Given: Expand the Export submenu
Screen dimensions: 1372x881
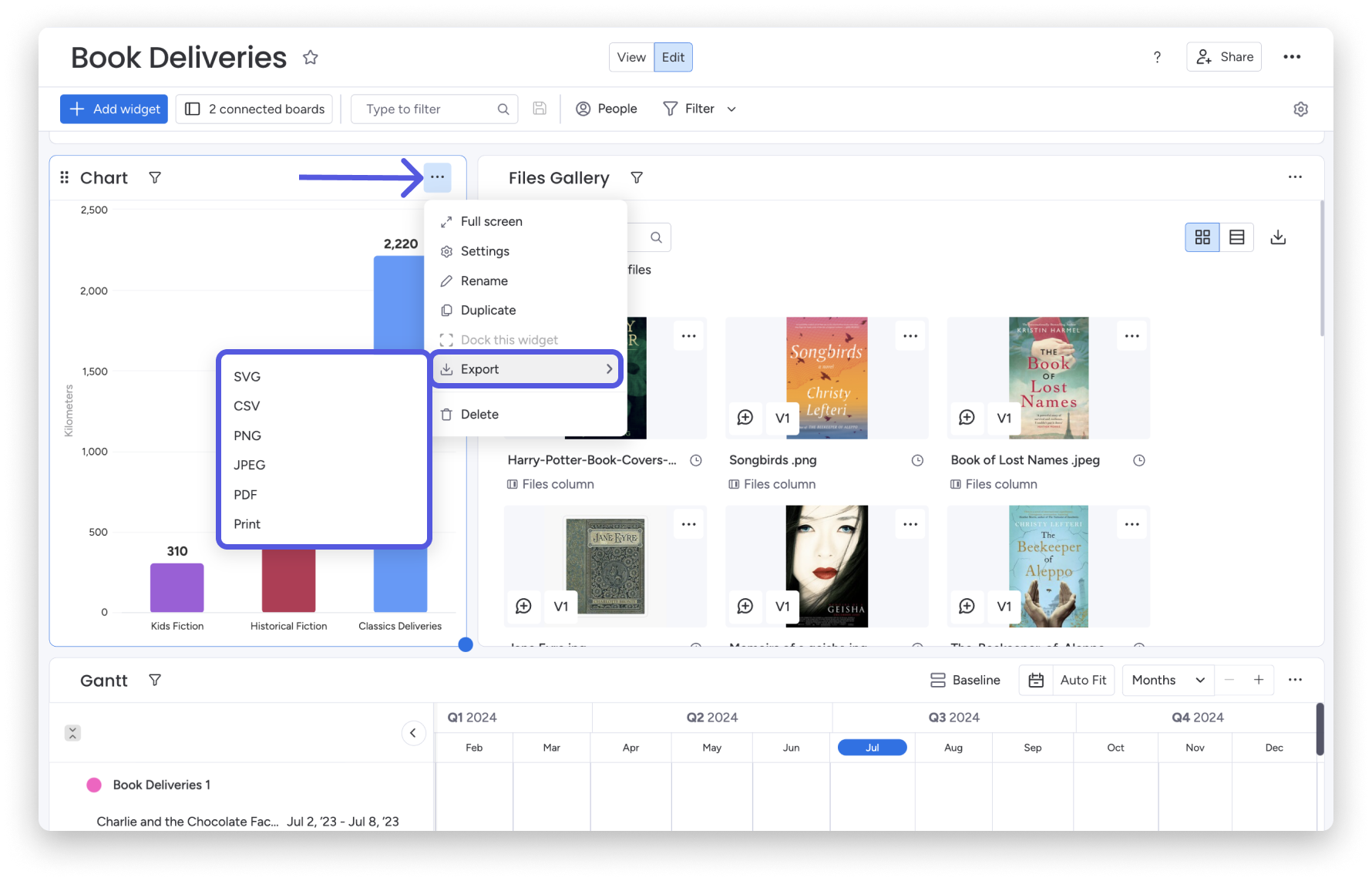Looking at the screenshot, I should [x=528, y=370].
